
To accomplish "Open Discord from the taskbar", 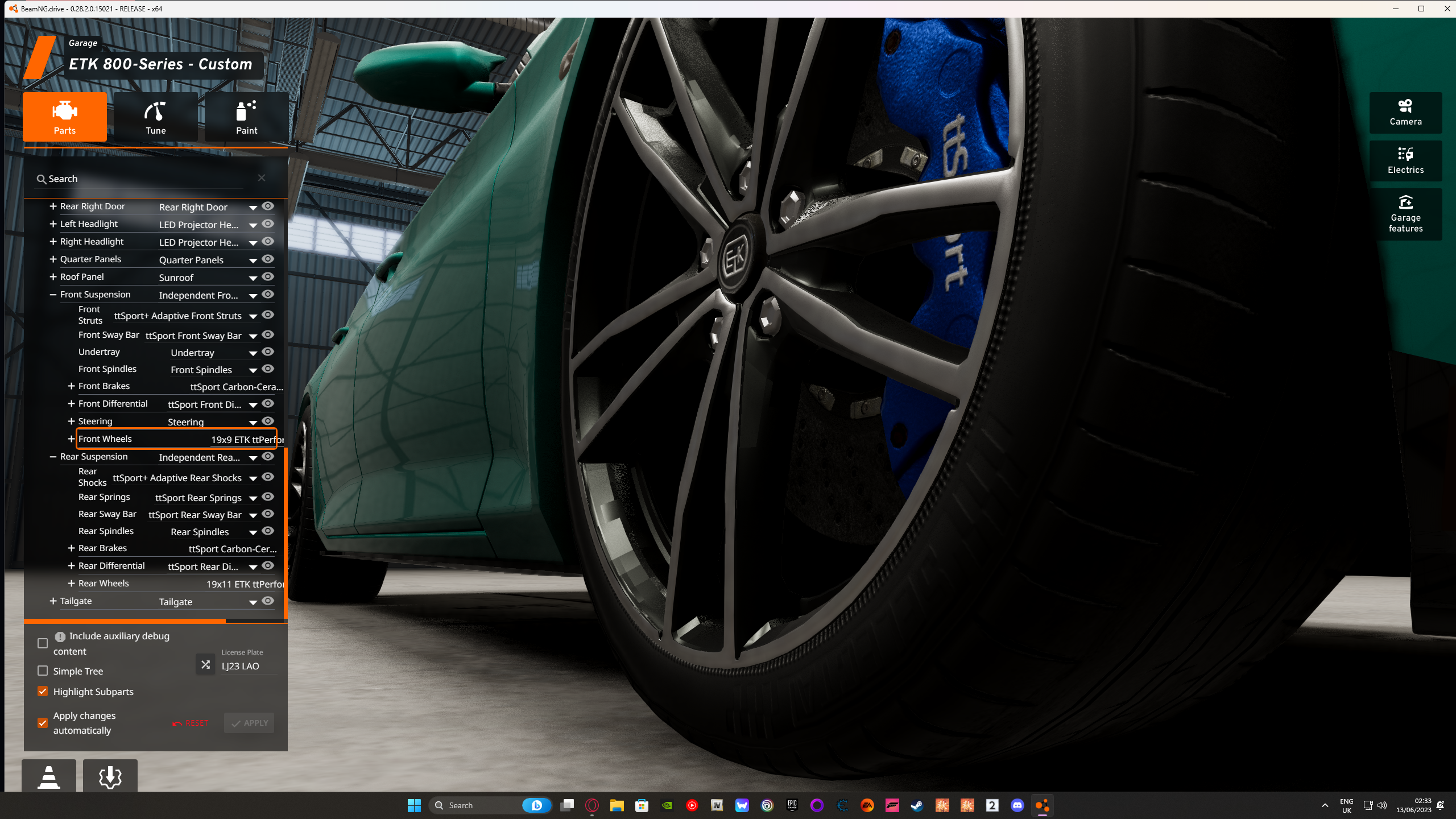I will (x=1017, y=805).
